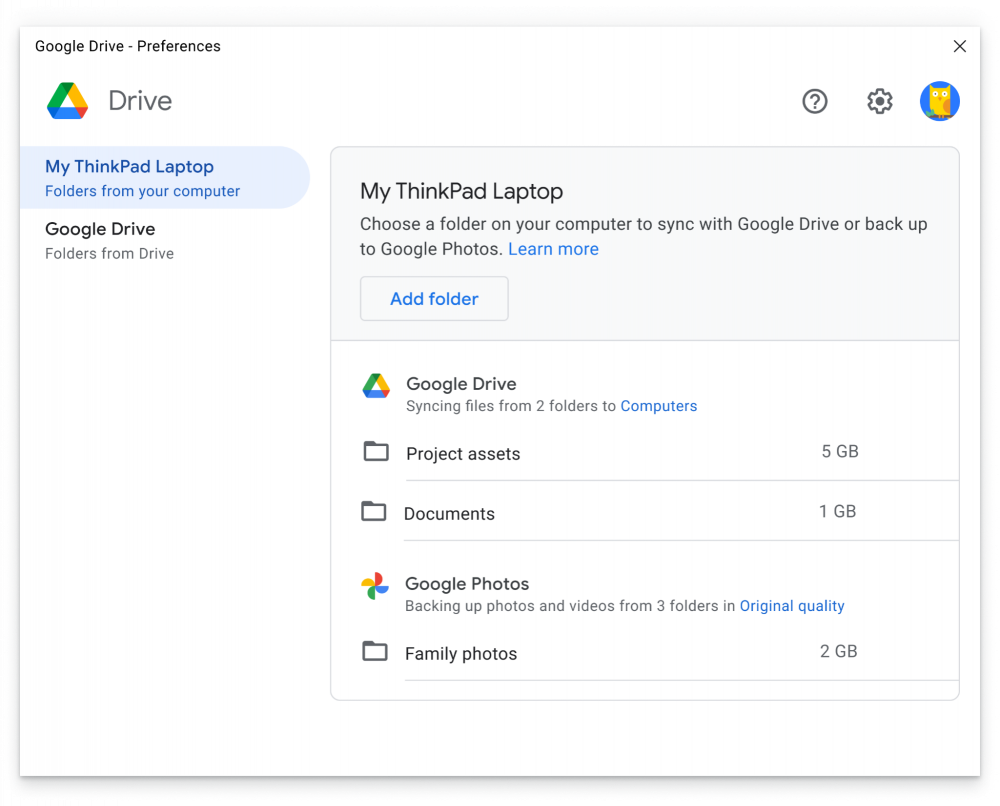Close the Preferences window
This screenshot has height=806, width=1000.
pyautogui.click(x=959, y=46)
